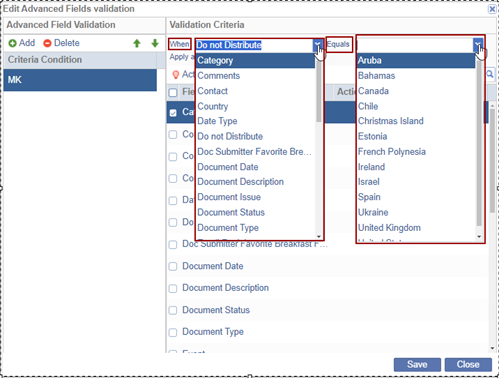Click the red Delete minus icon
499x378 pixels.
(47, 43)
